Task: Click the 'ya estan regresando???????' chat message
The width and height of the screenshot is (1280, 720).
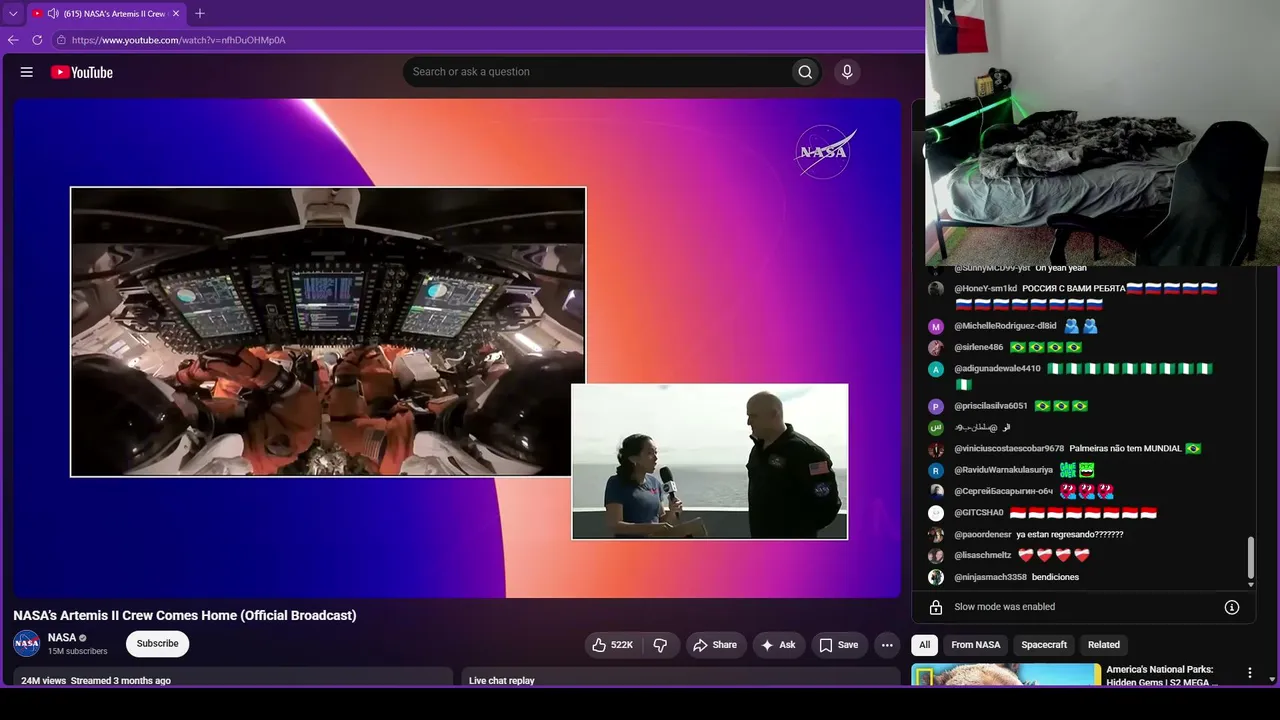Action: pyautogui.click(x=1070, y=535)
